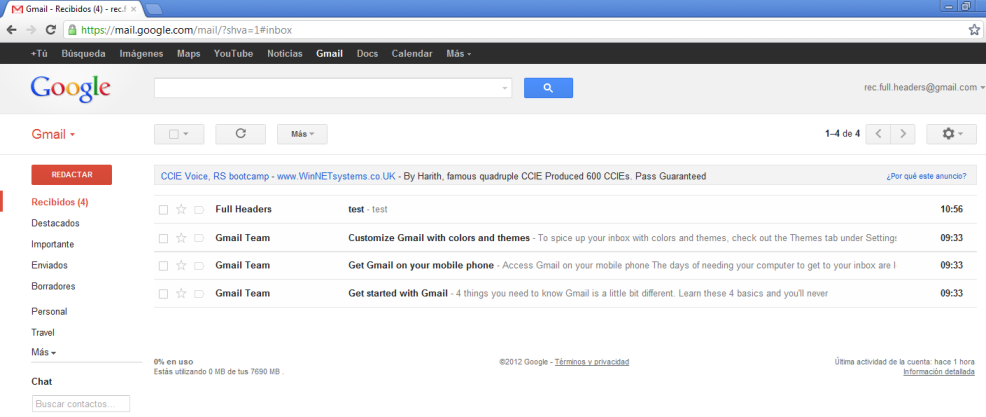Open search options arrow in search box
986x417 pixels.
(504, 89)
